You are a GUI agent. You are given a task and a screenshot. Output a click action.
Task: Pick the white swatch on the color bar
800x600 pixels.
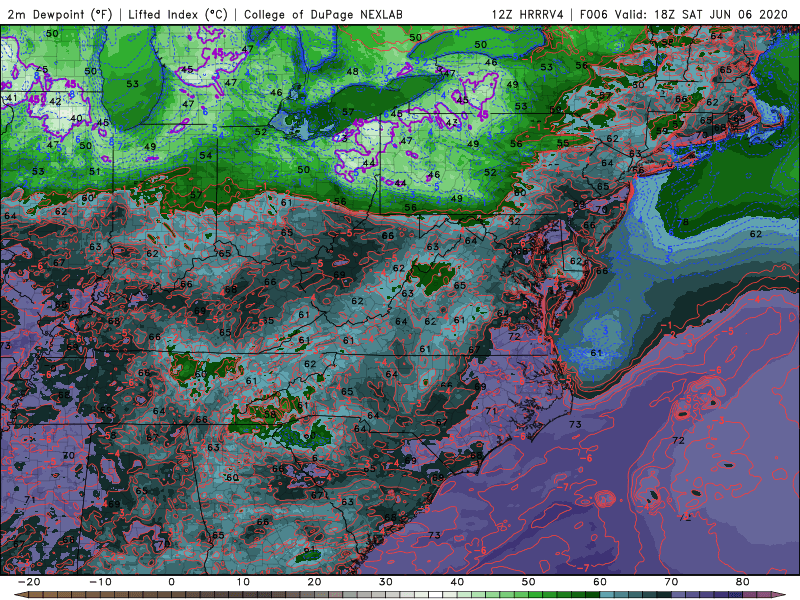point(436,595)
